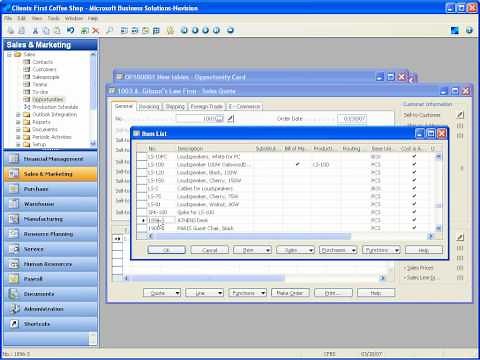Screen dimensions: 480x360
Task: Select the SPK-100 row number cell
Action: [x=161, y=212]
